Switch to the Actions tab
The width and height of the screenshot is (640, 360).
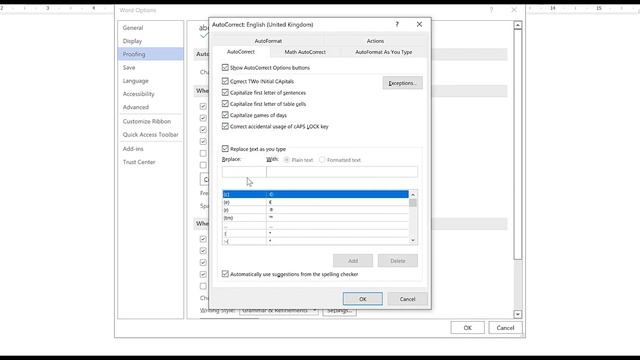[x=375, y=41]
